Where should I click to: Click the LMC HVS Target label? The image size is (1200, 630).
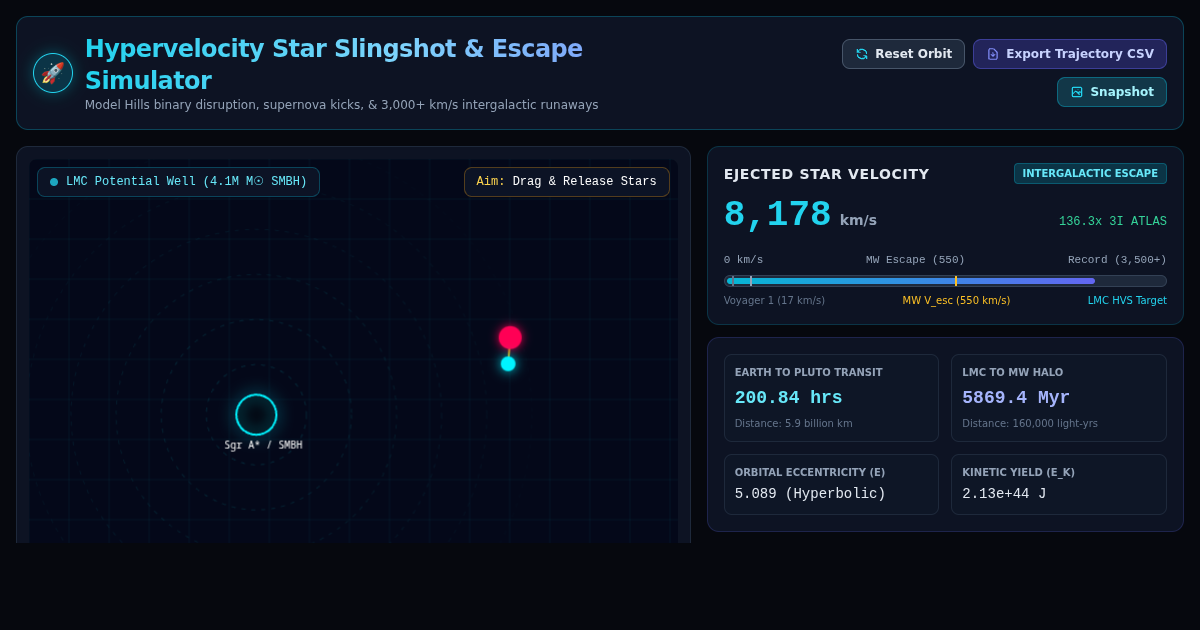pyautogui.click(x=1127, y=301)
